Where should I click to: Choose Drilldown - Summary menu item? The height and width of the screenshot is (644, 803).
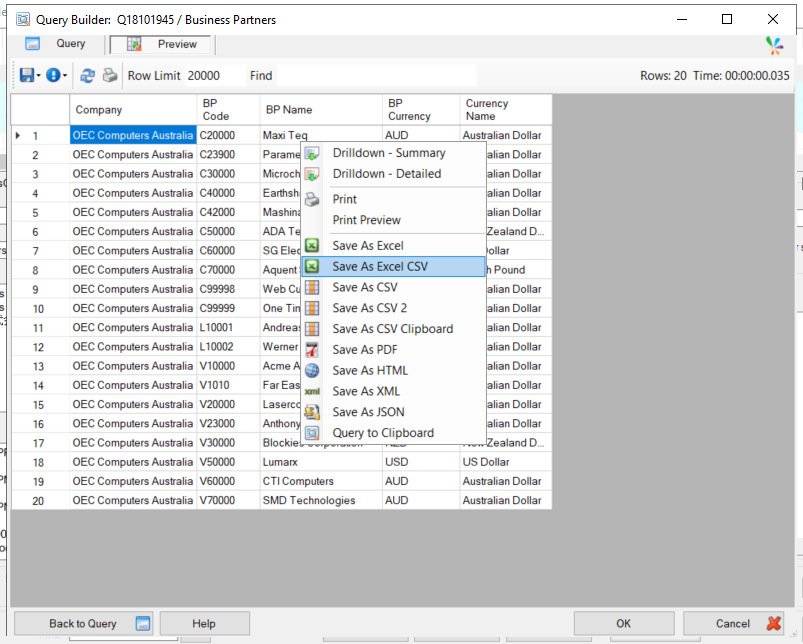(x=393, y=153)
